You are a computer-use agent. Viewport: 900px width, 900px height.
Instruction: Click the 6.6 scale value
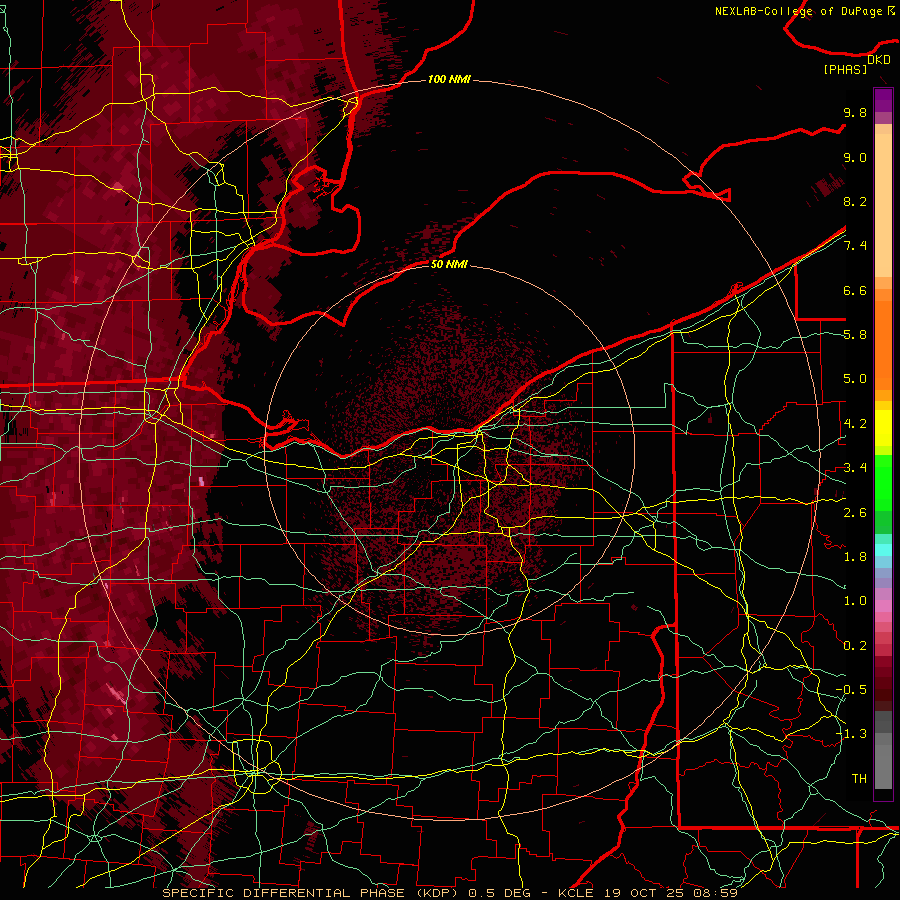click(855, 290)
